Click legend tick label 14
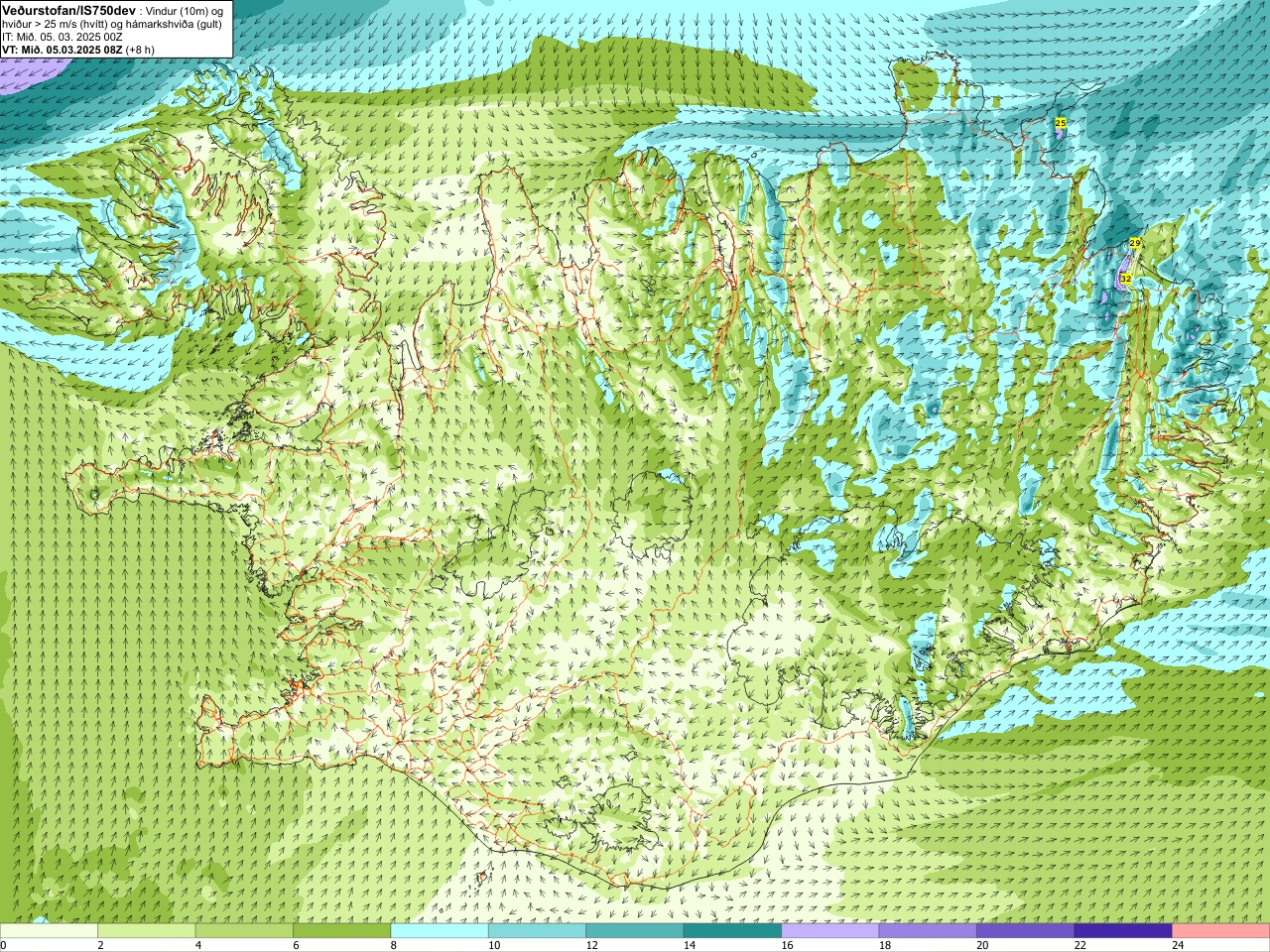 click(x=689, y=946)
